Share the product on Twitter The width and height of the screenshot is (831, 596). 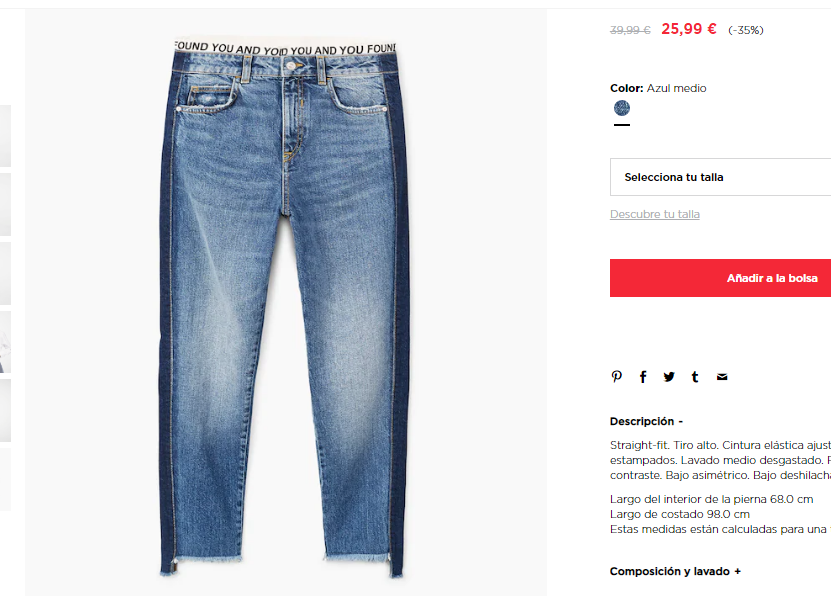pos(669,377)
